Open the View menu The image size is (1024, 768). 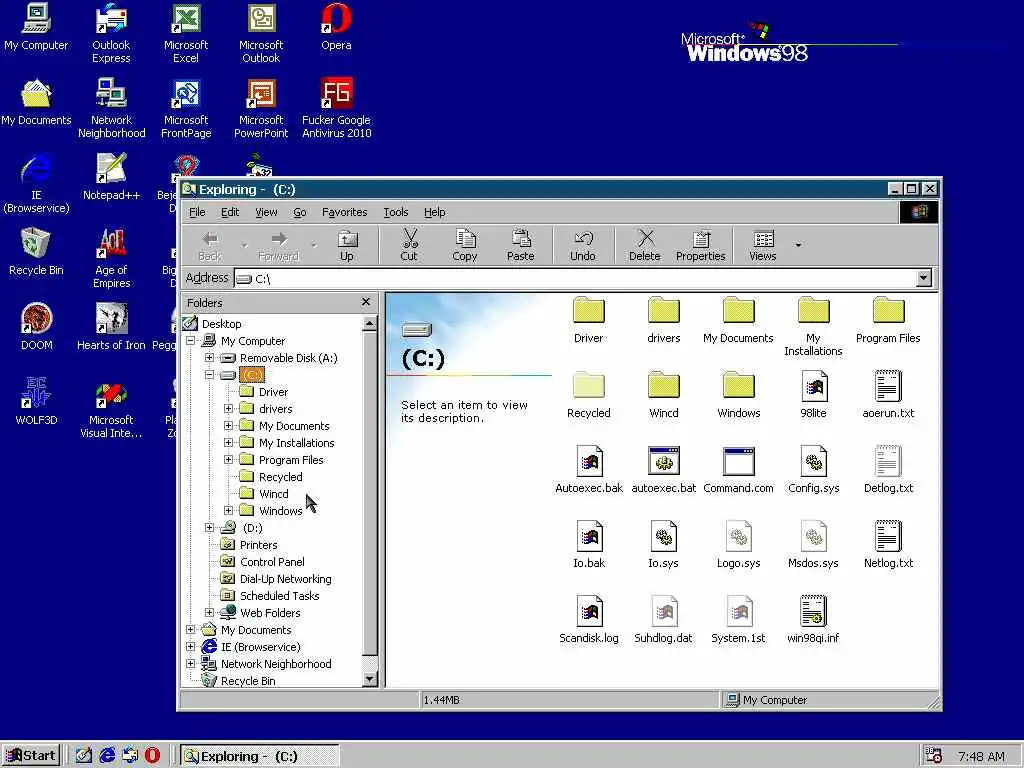point(266,212)
